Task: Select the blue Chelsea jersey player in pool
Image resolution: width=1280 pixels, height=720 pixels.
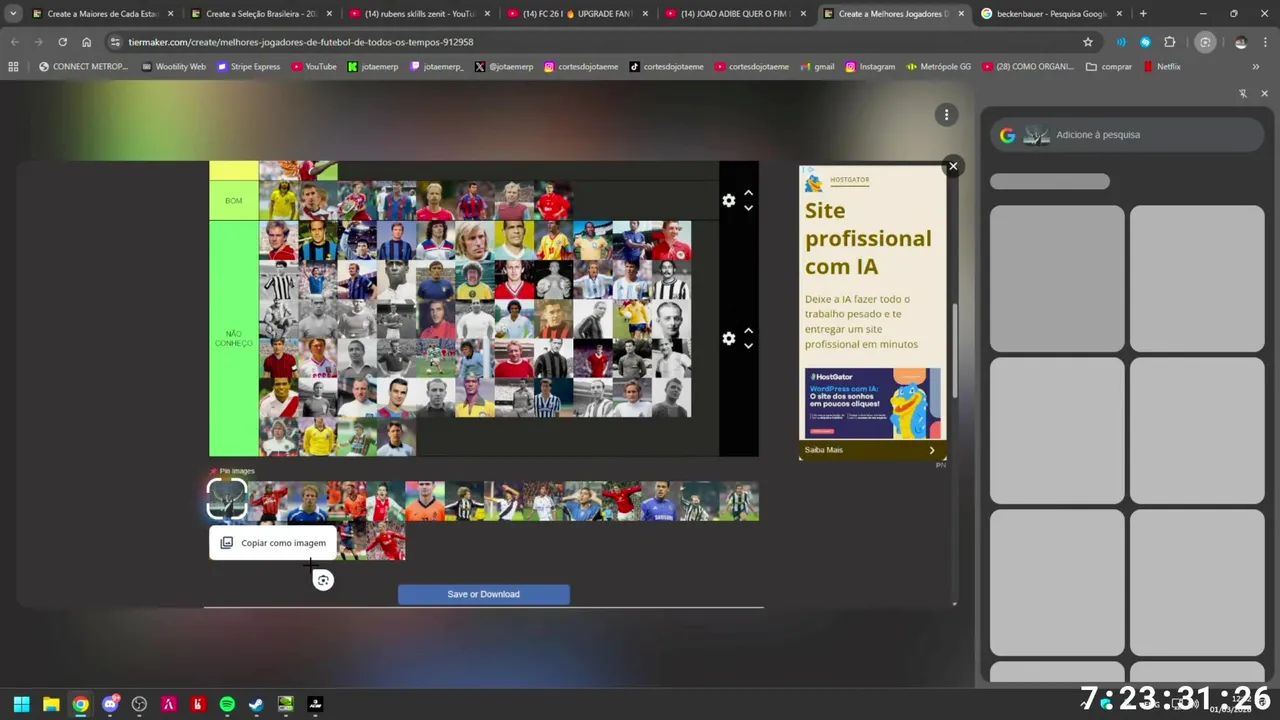Action: [x=661, y=501]
